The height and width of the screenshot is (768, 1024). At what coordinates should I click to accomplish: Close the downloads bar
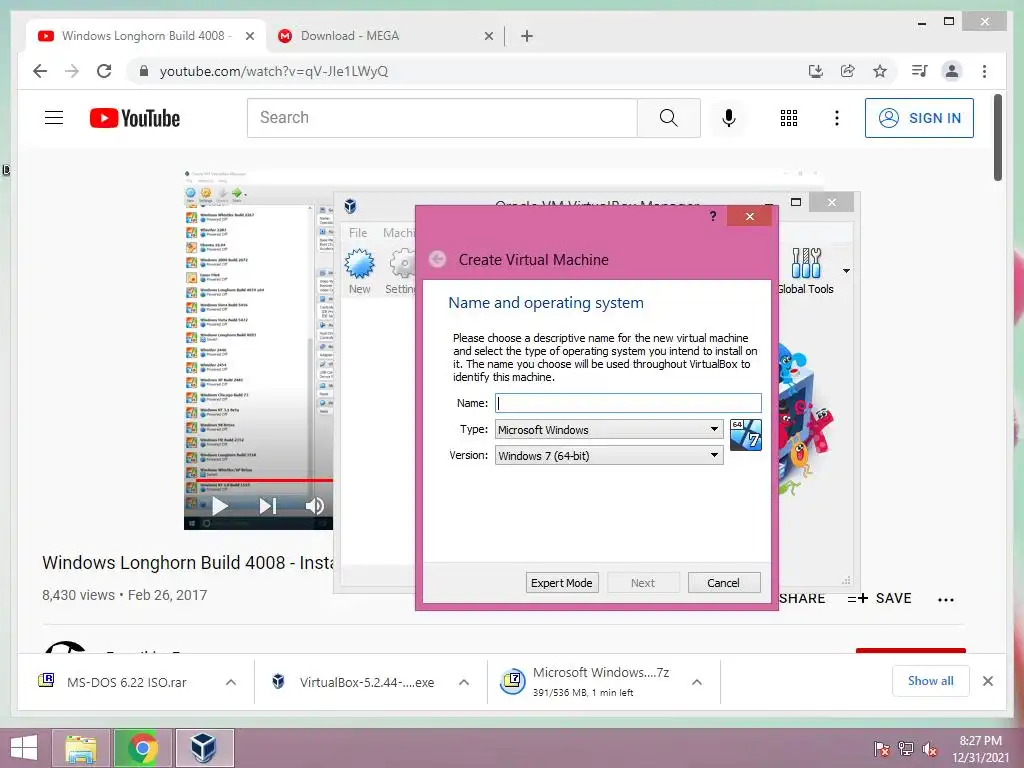988,681
